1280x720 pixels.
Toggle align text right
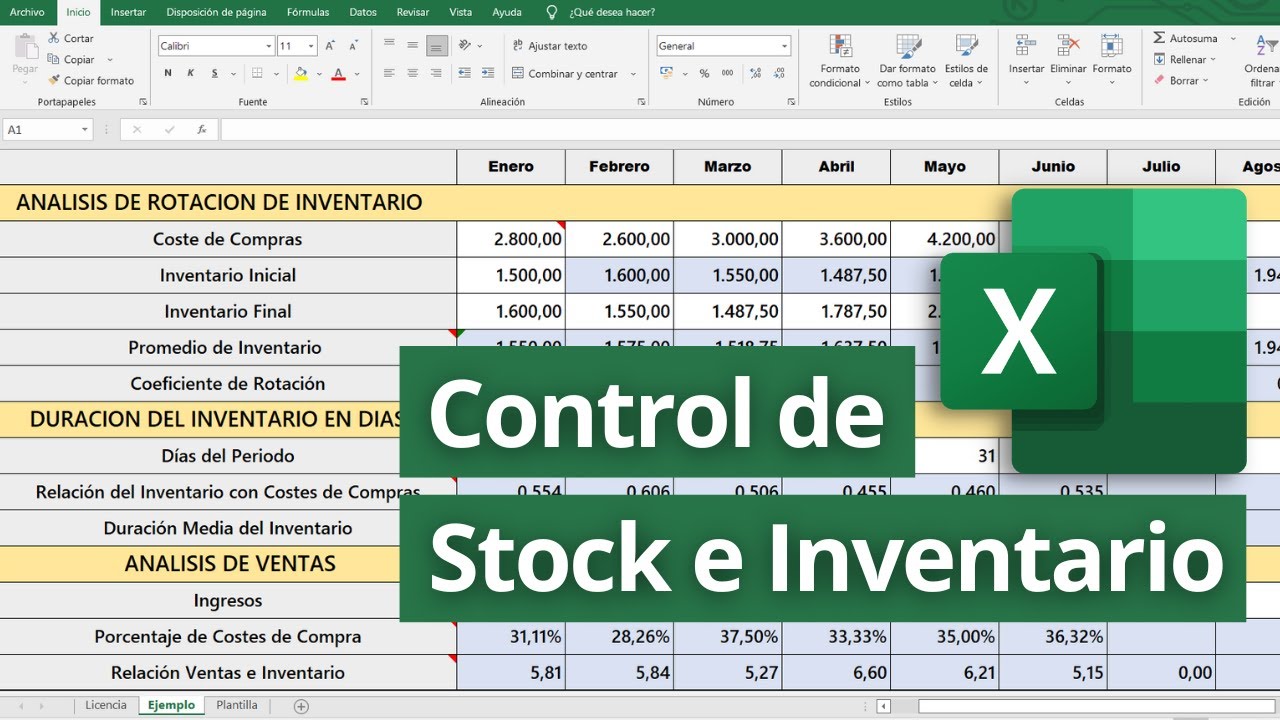coord(436,73)
